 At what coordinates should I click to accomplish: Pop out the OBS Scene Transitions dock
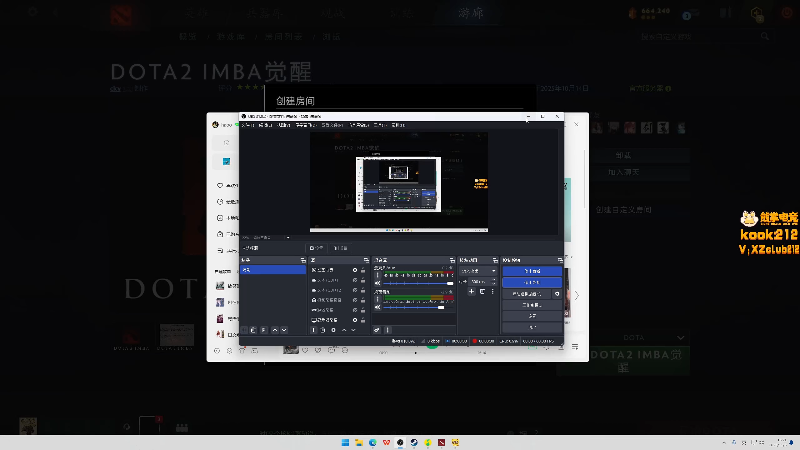[495, 260]
